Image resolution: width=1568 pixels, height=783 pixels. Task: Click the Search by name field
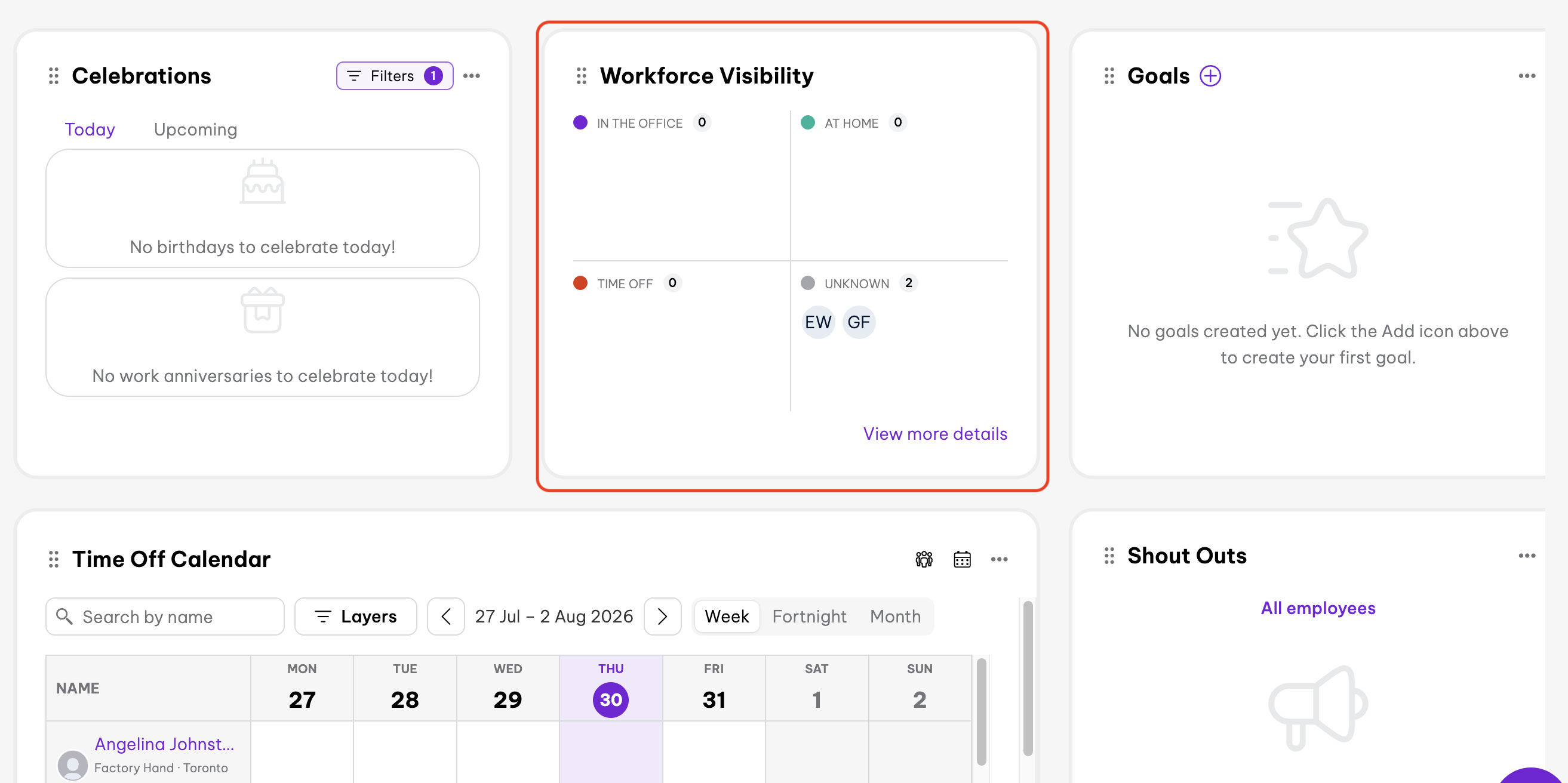(165, 616)
